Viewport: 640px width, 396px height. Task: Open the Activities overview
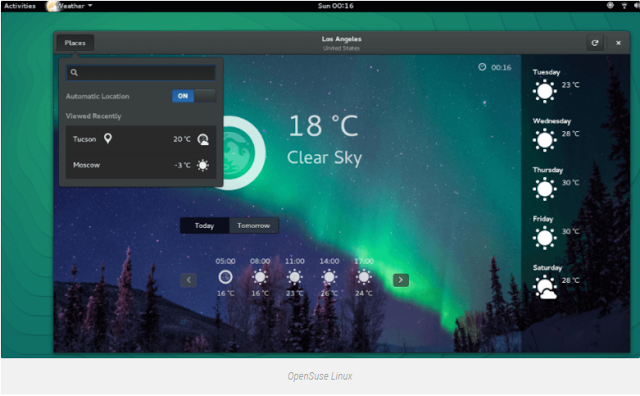pyautogui.click(x=20, y=6)
